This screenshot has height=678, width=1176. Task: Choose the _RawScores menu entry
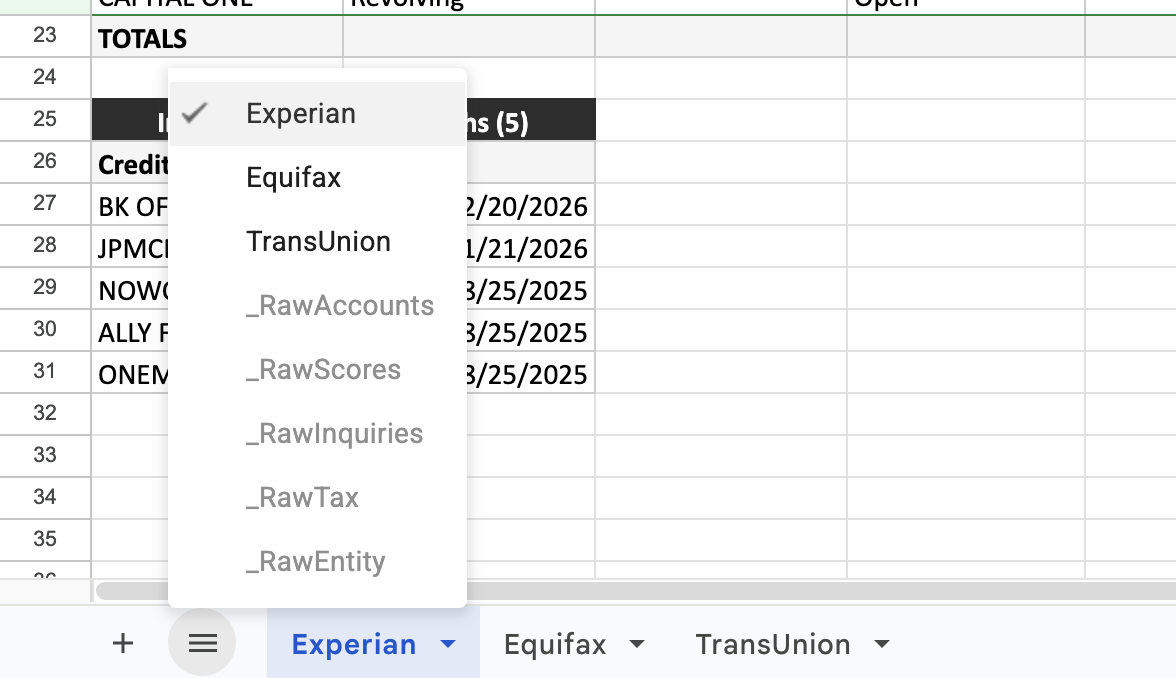323,369
